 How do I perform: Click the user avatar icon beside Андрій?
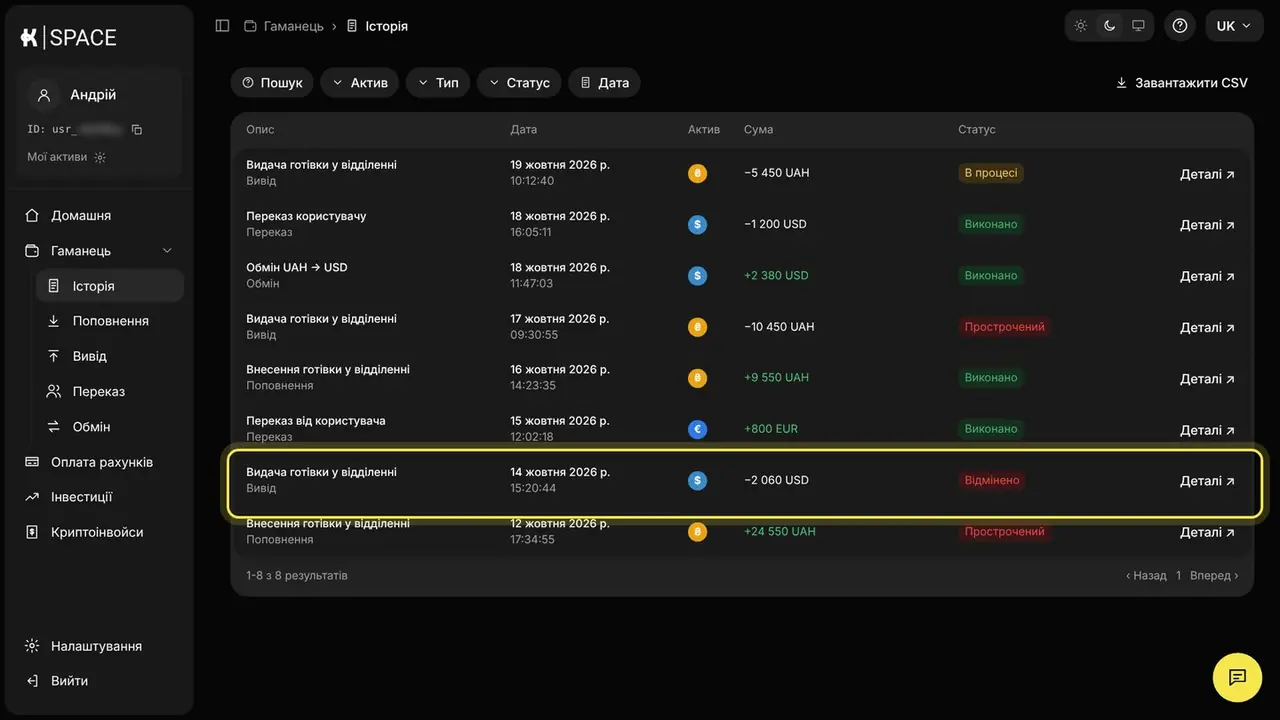[44, 95]
